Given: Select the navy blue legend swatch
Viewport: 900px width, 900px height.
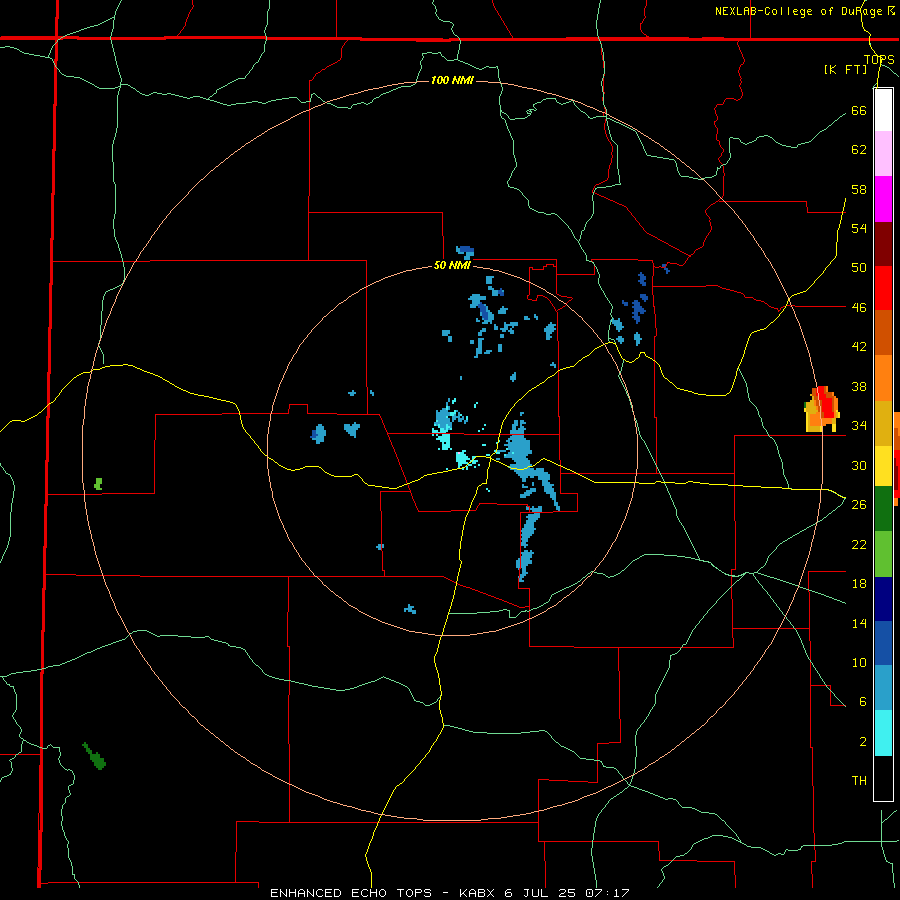Looking at the screenshot, I should tap(883, 599).
